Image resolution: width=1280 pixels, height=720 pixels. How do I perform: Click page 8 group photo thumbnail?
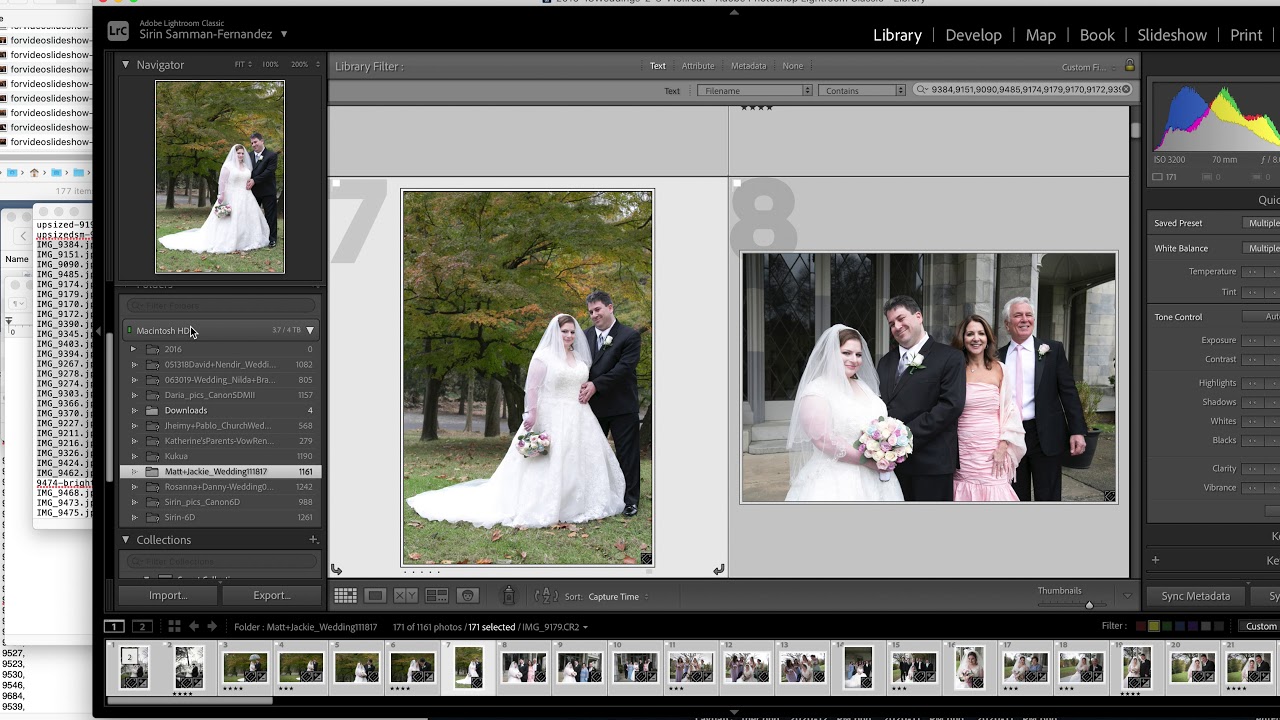click(929, 378)
